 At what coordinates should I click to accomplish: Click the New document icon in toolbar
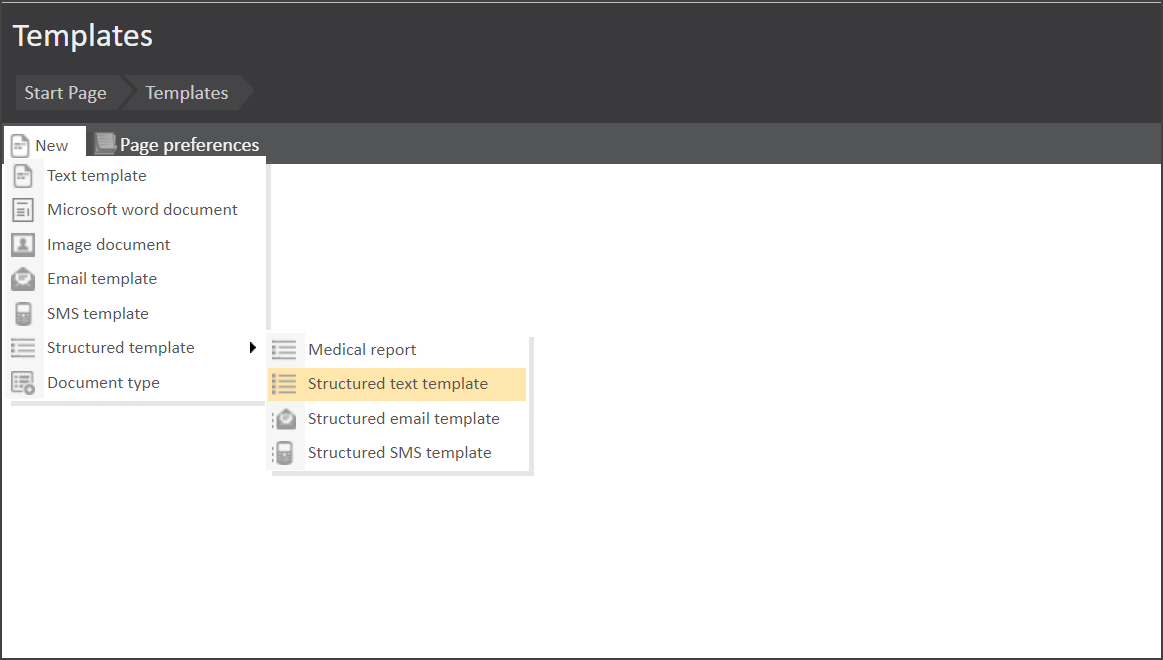pyautogui.click(x=20, y=146)
